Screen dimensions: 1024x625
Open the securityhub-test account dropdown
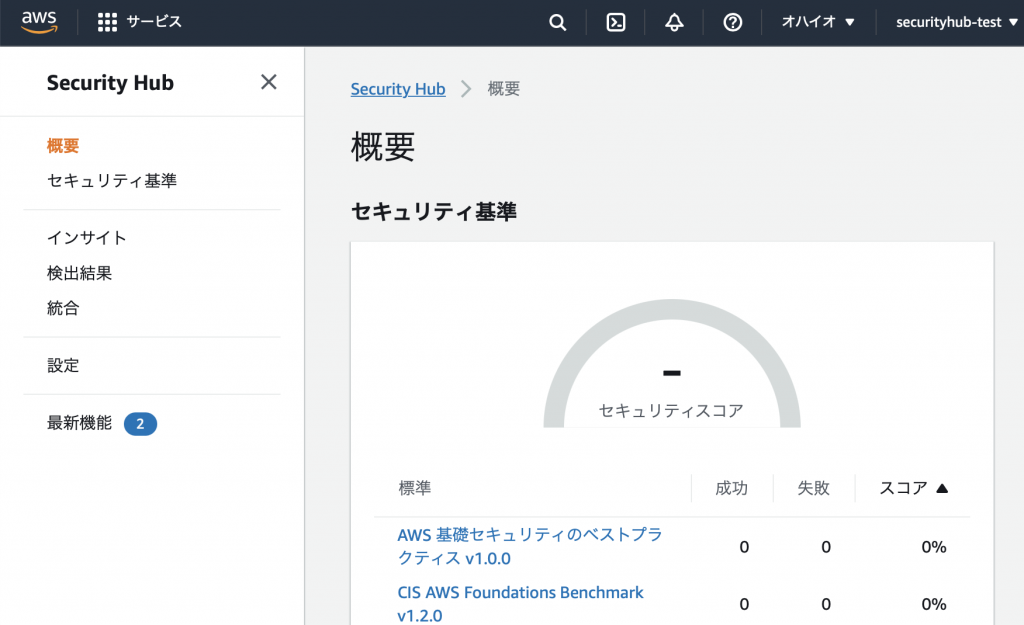click(957, 22)
